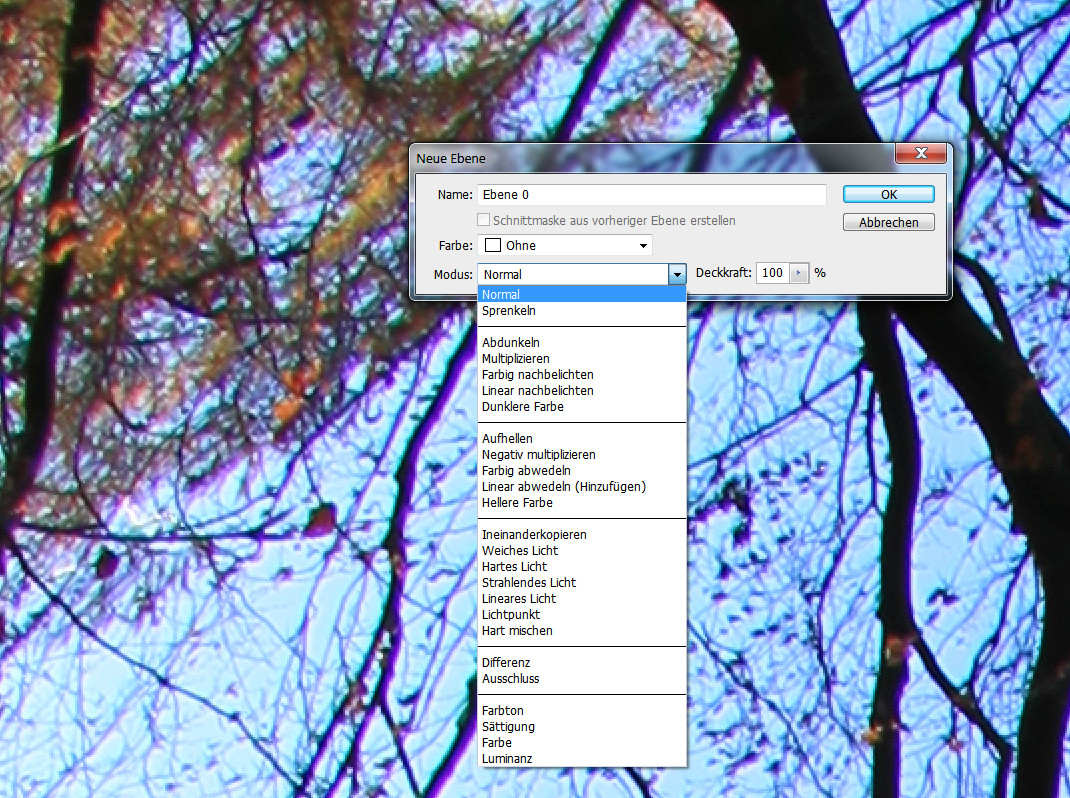1070x798 pixels.
Task: Expand the Deckkraft slider arrow
Action: click(x=798, y=273)
